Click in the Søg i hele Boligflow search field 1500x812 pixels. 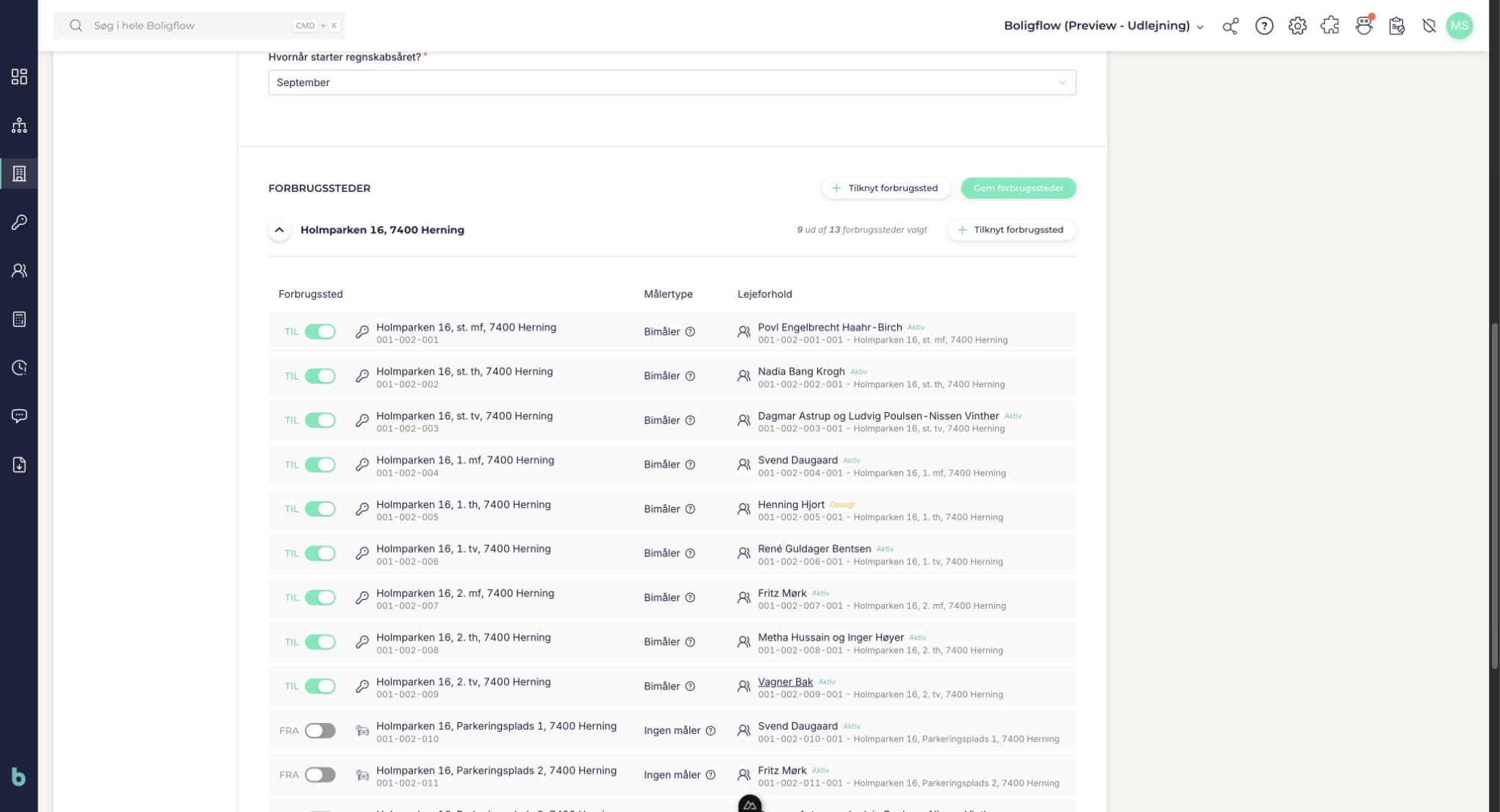198,26
